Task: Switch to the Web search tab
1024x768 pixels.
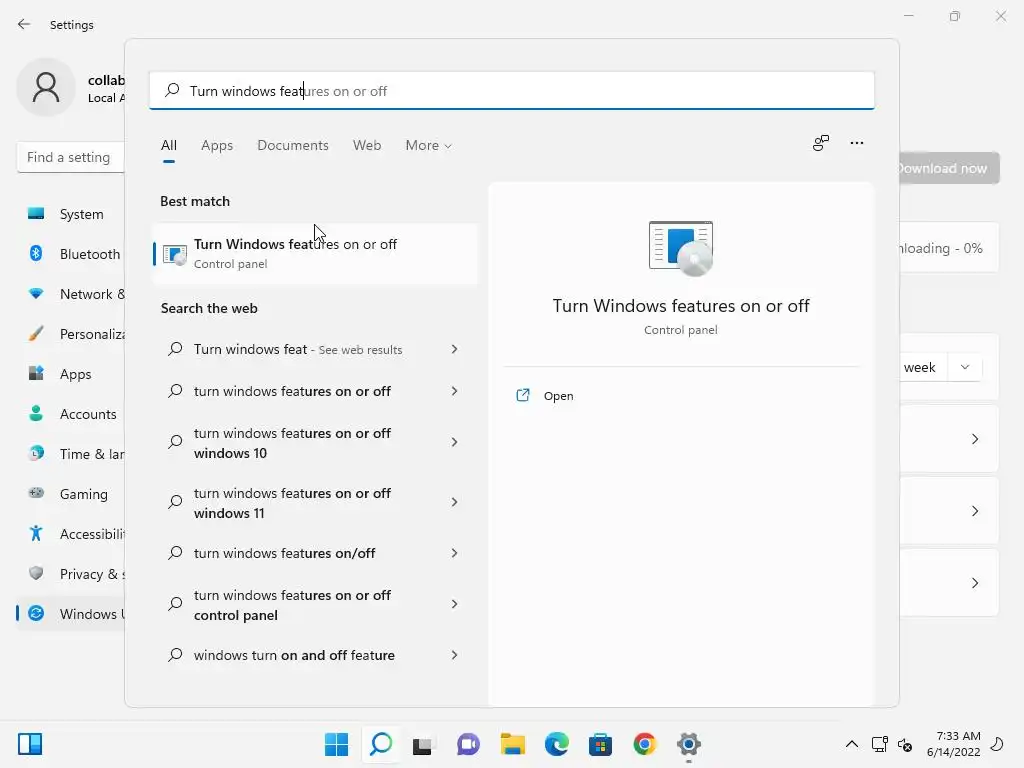Action: (367, 145)
